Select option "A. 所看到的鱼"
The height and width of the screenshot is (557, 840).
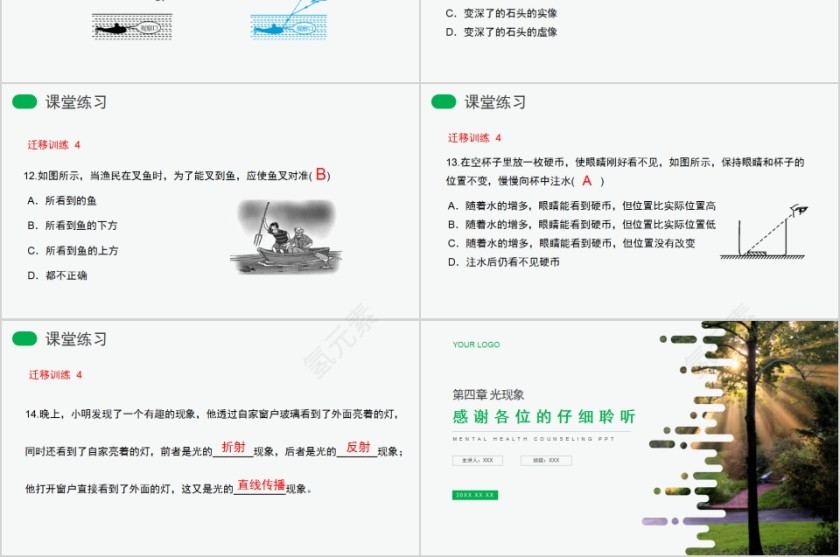(x=62, y=201)
